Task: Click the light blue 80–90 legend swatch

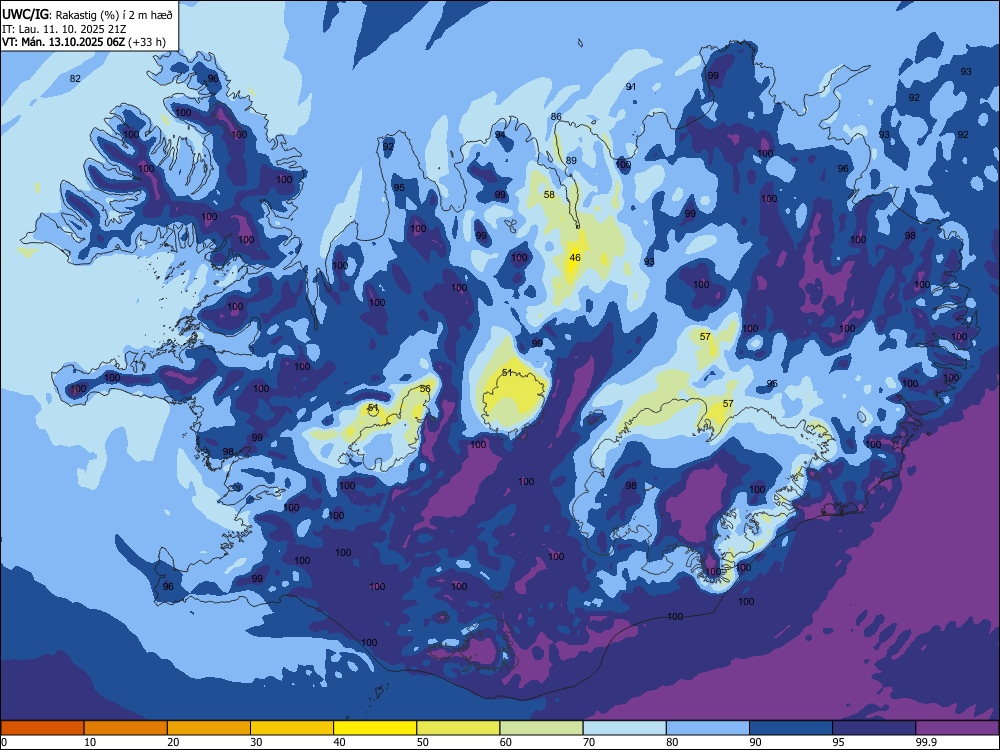Action: coord(708,728)
